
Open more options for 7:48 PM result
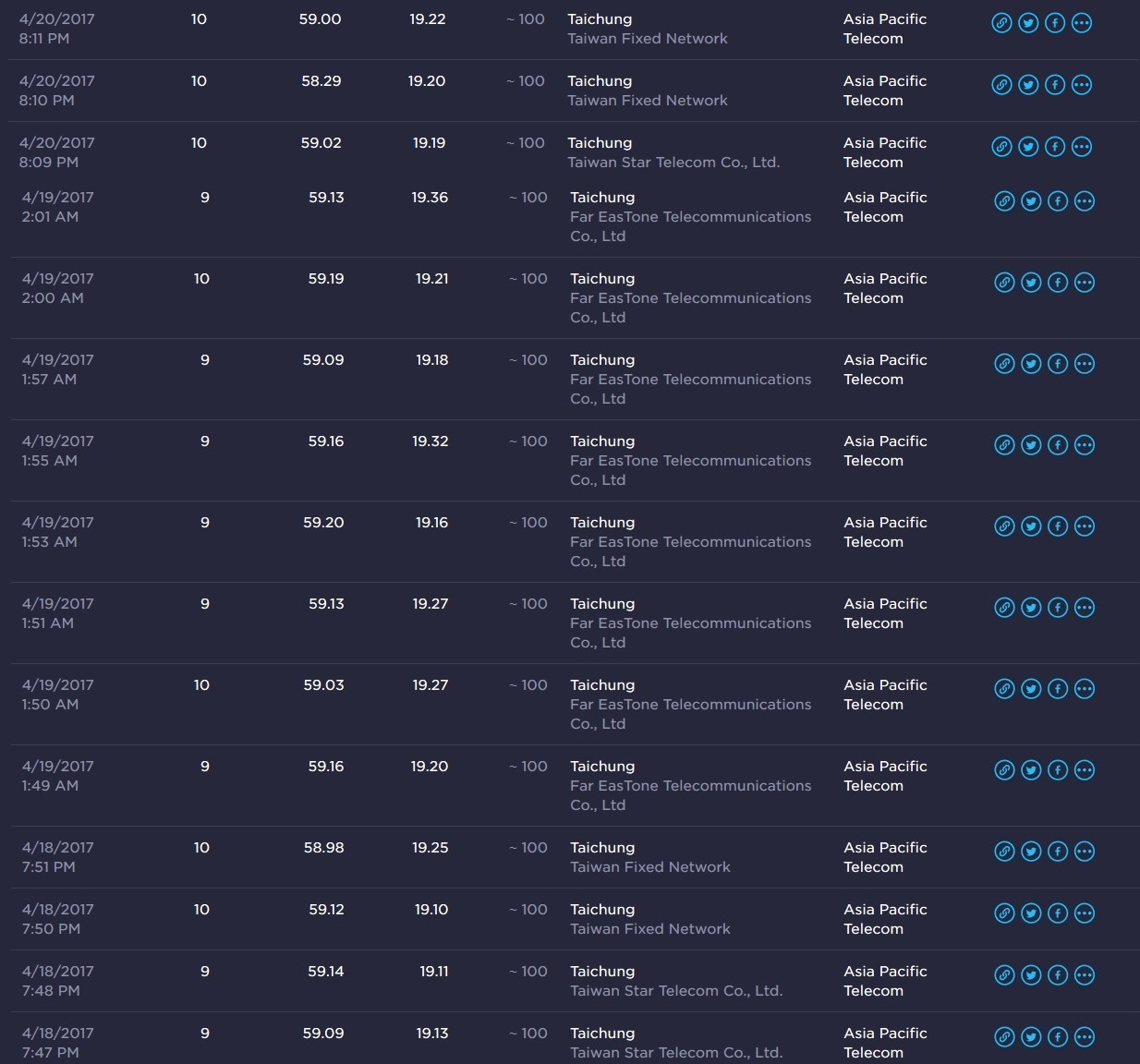[x=1085, y=975]
